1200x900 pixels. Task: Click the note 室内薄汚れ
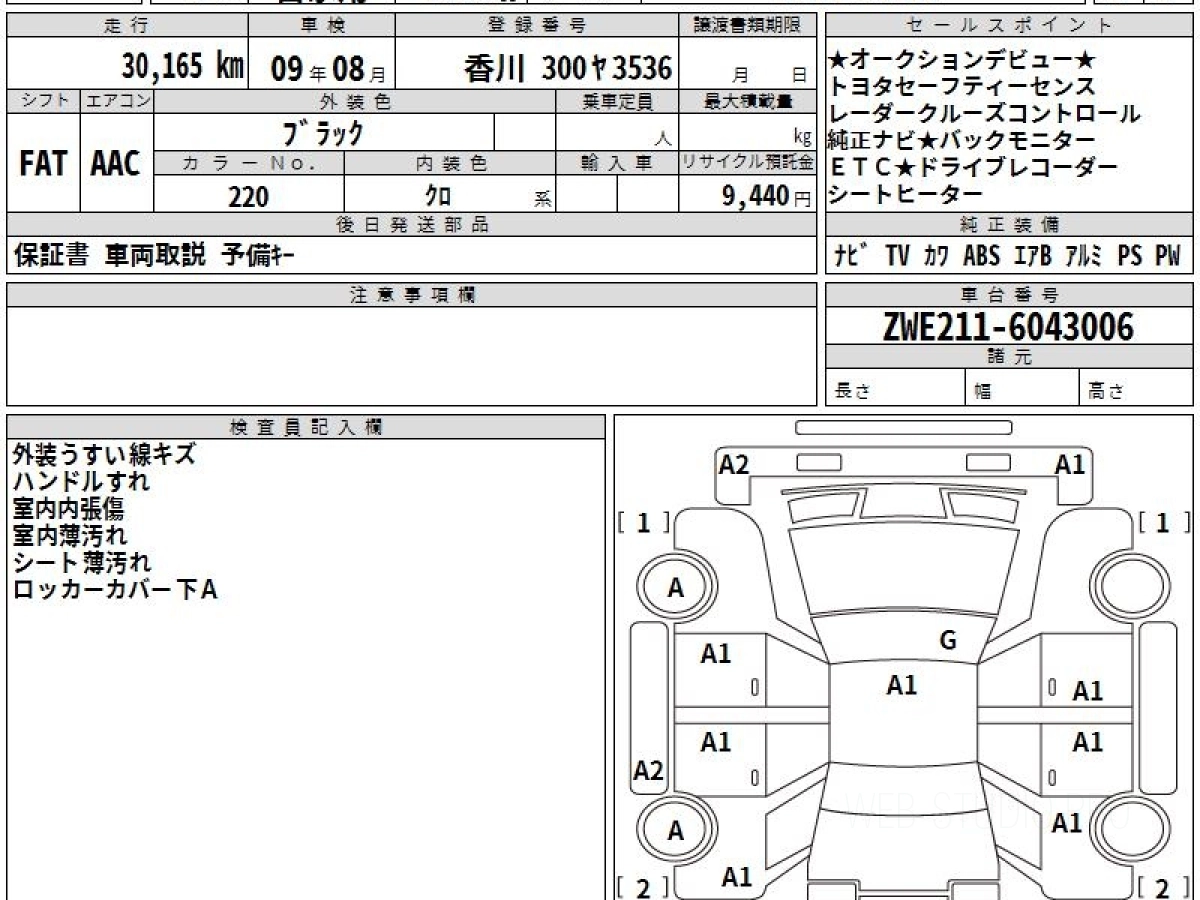(x=69, y=535)
